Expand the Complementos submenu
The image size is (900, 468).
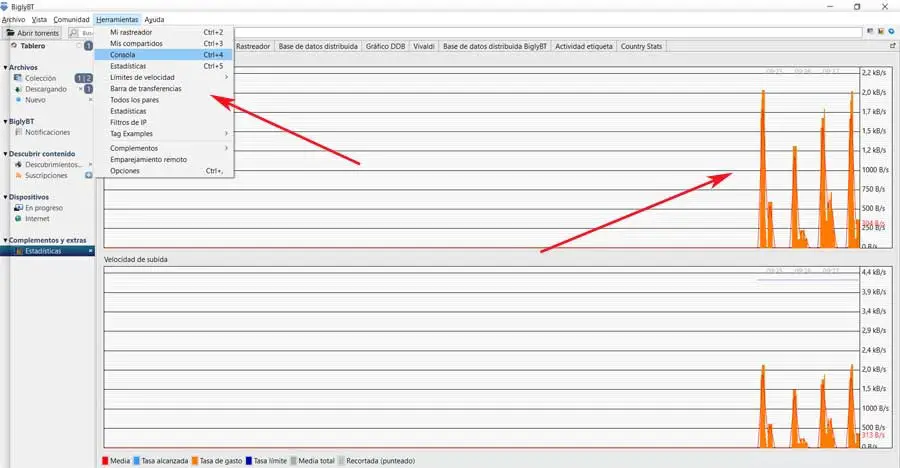[x=226, y=148]
